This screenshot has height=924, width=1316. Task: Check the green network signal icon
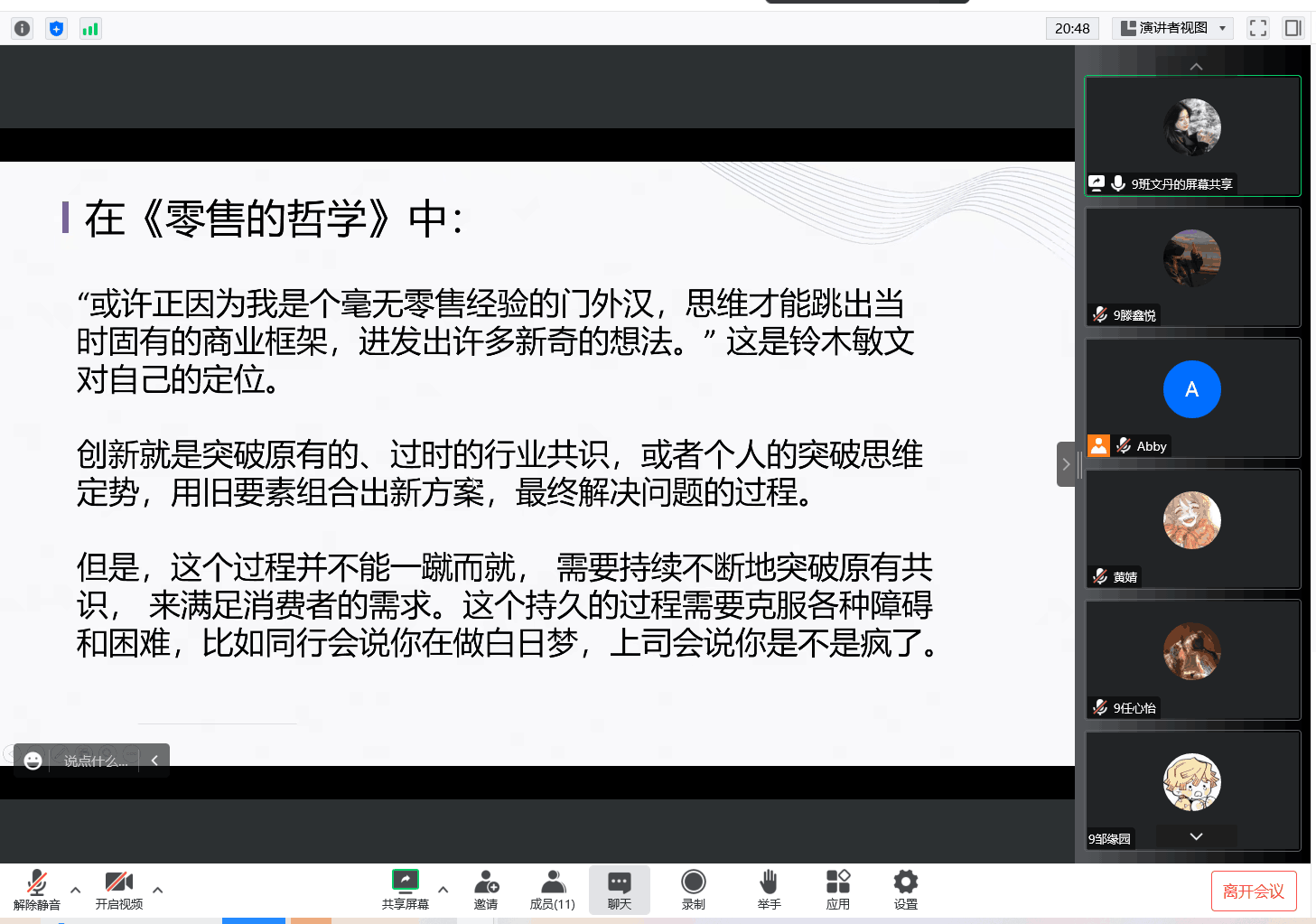point(90,28)
